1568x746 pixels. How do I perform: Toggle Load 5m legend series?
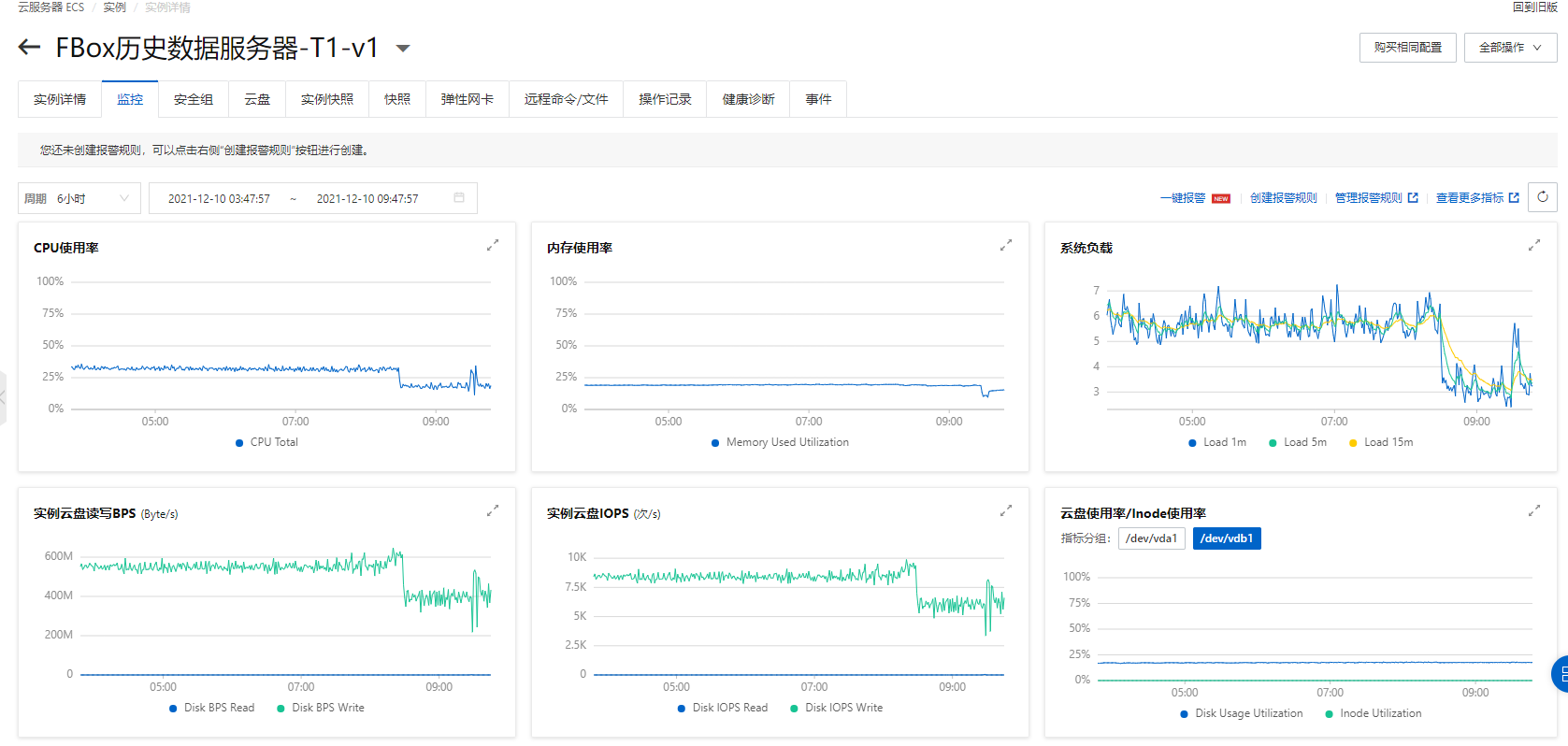click(1298, 442)
